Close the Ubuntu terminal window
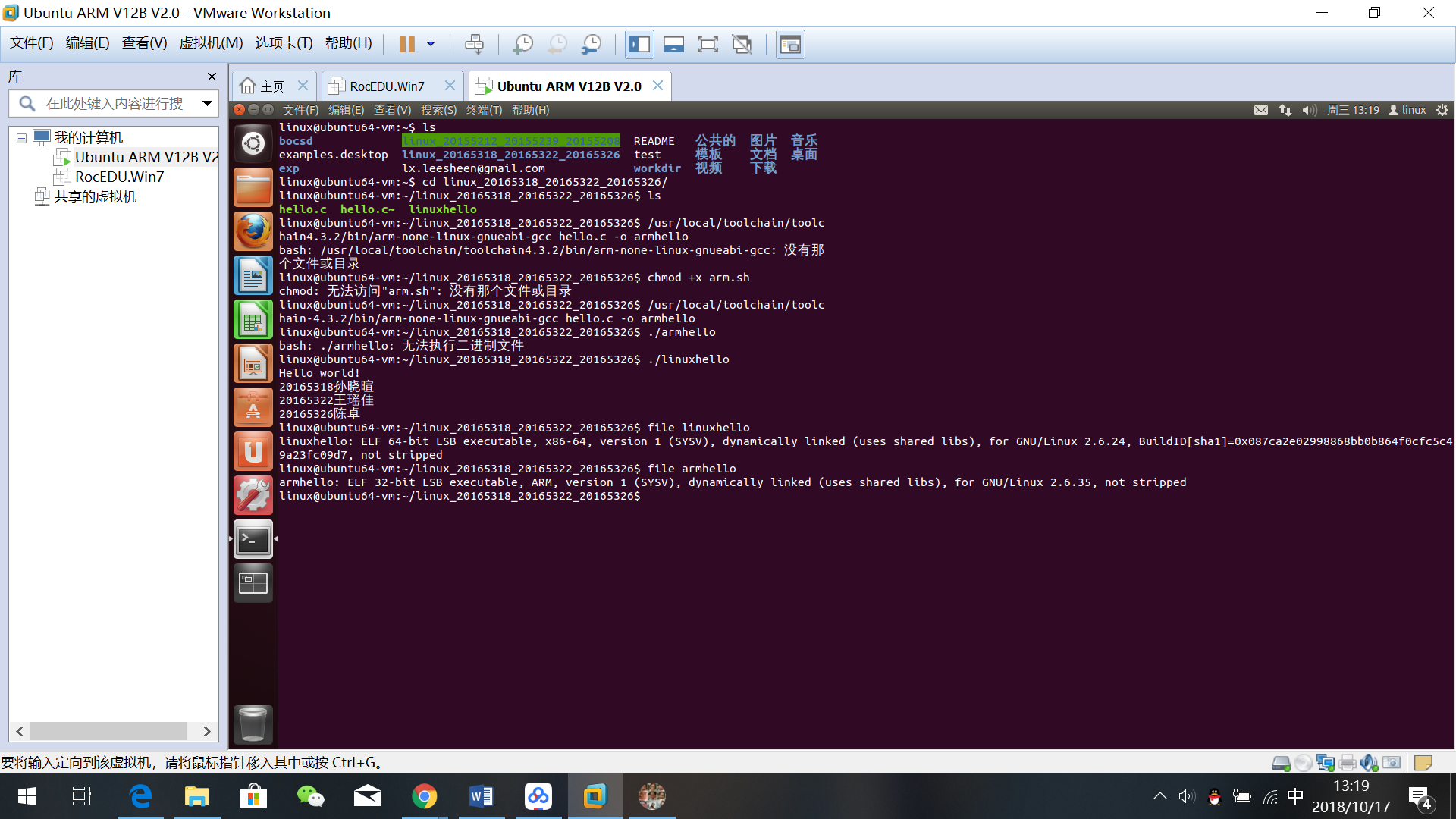 pyautogui.click(x=239, y=110)
